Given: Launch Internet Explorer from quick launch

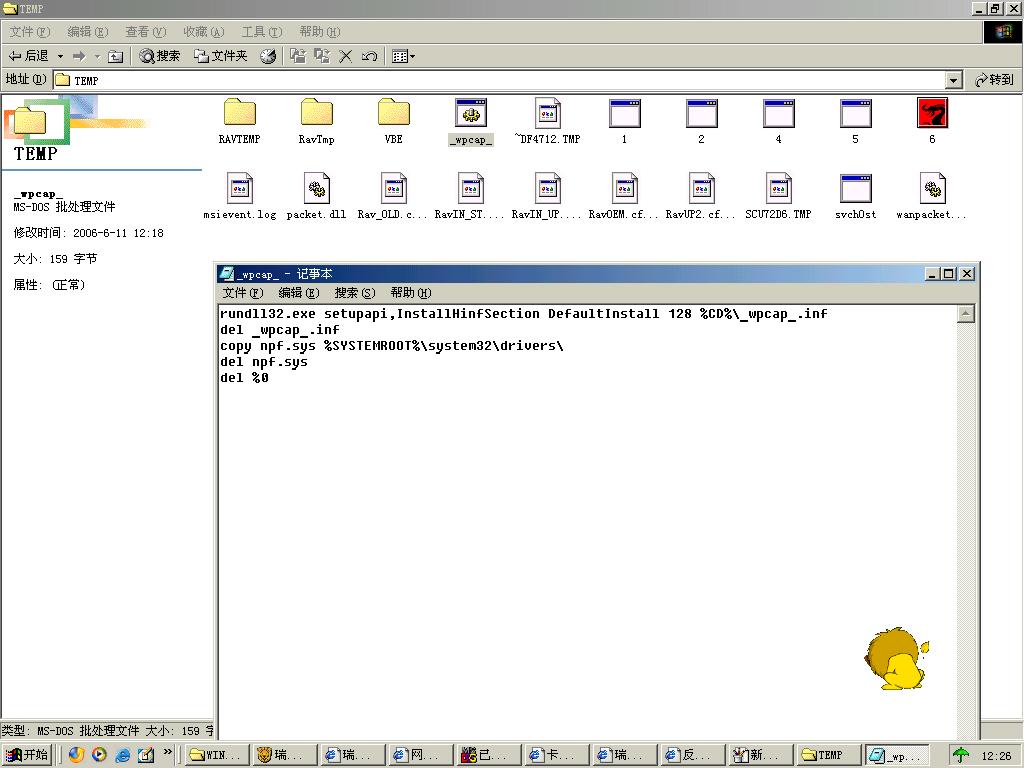Looking at the screenshot, I should pyautogui.click(x=122, y=755).
